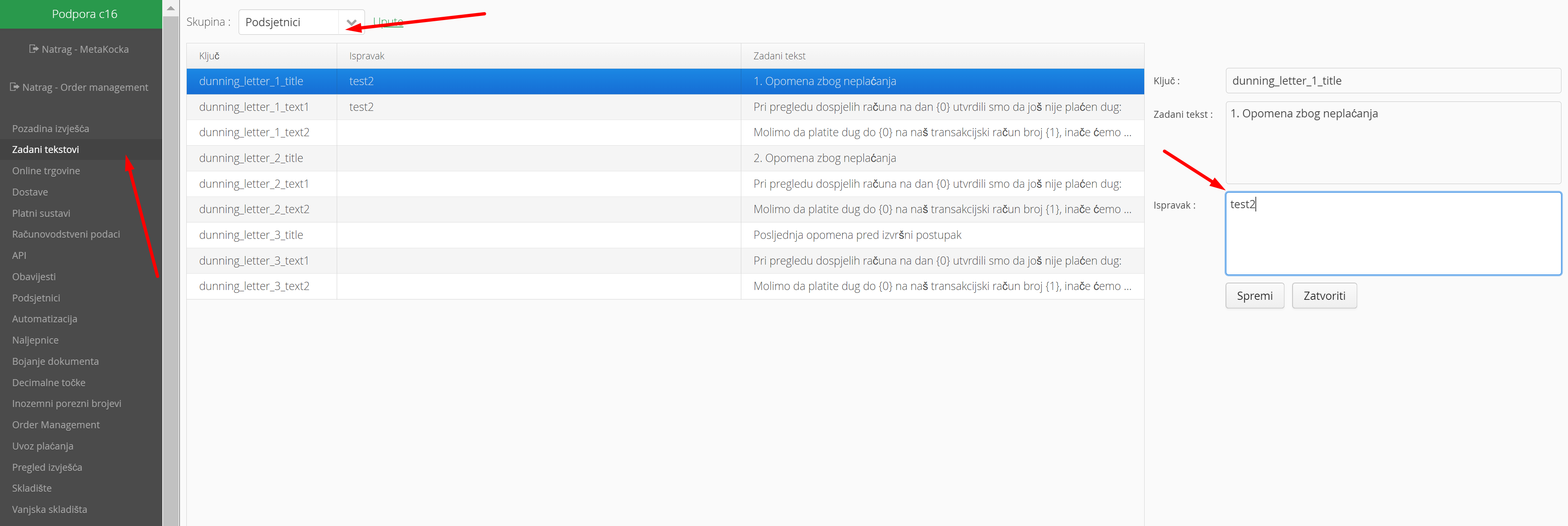Click sidebar scrollbar up arrow
The image size is (1568, 526).
pyautogui.click(x=171, y=8)
